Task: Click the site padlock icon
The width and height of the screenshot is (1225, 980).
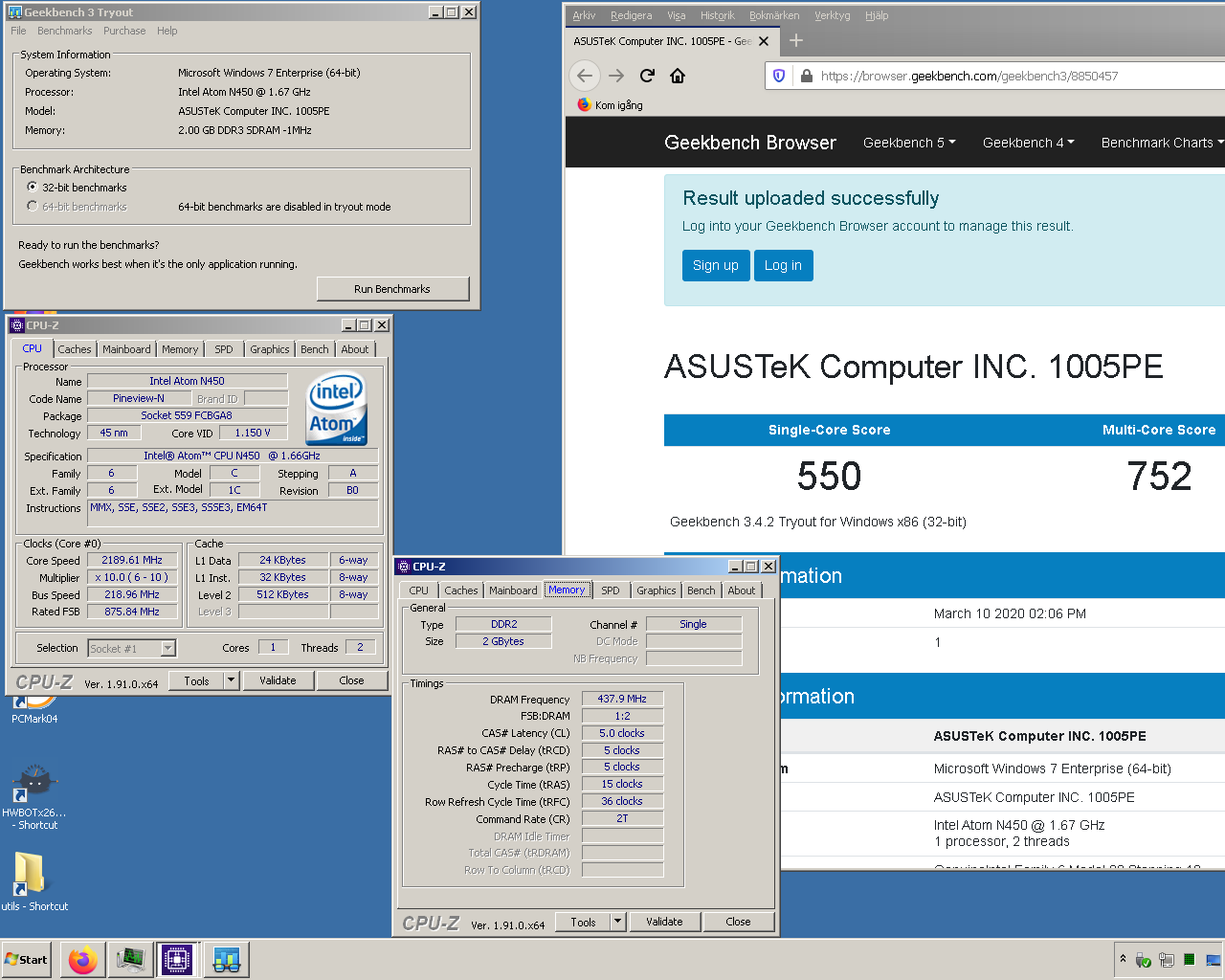Action: coord(806,76)
